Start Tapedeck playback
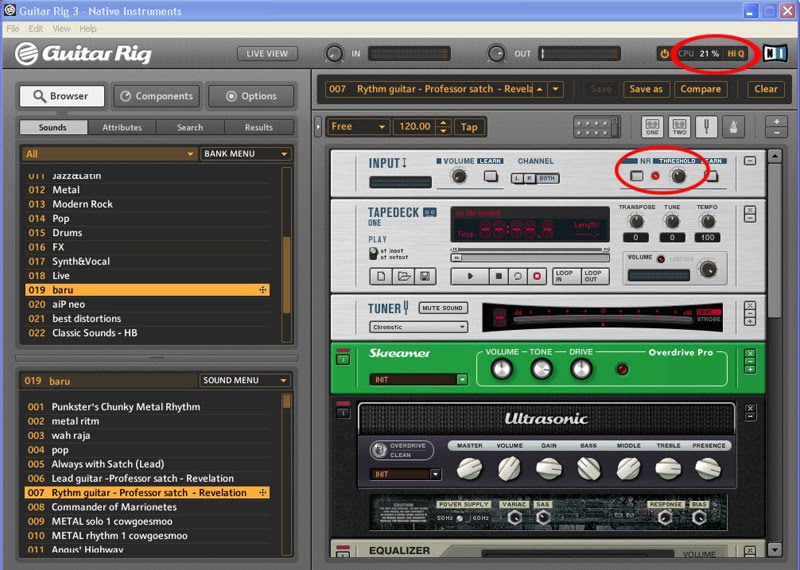 tap(470, 276)
